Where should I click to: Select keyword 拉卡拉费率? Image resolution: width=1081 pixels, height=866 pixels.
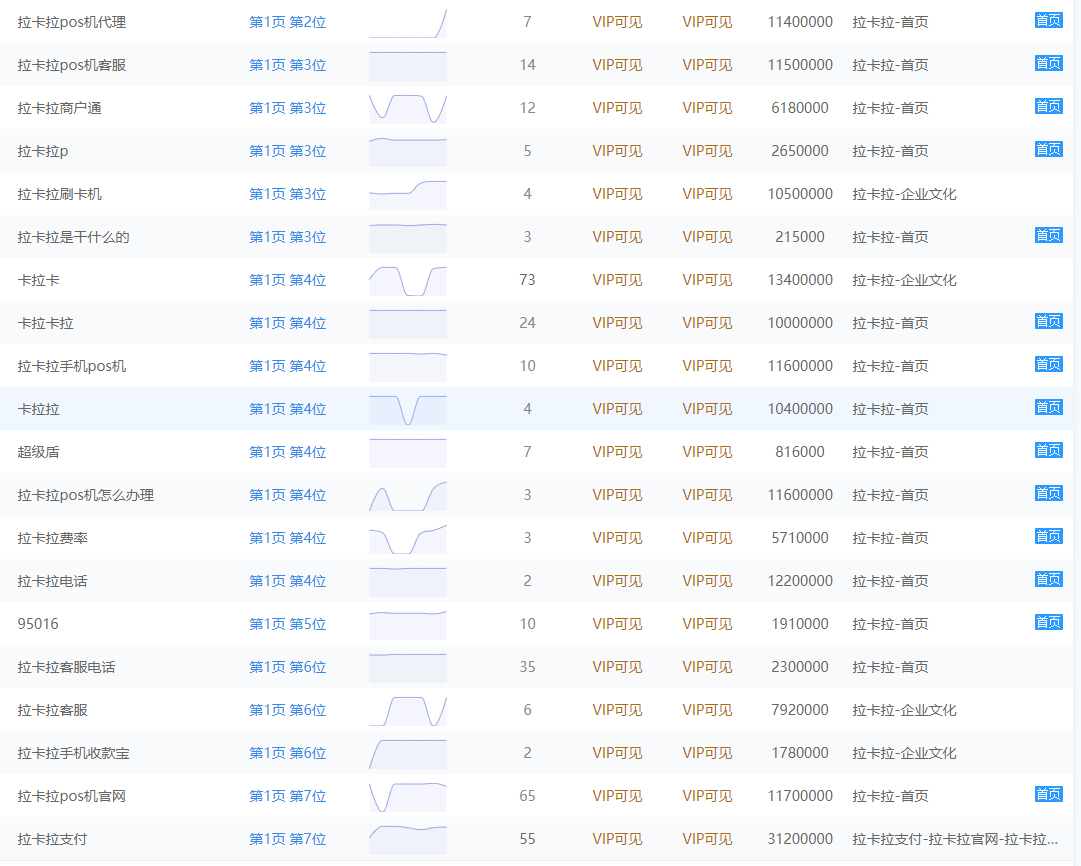pos(52,538)
